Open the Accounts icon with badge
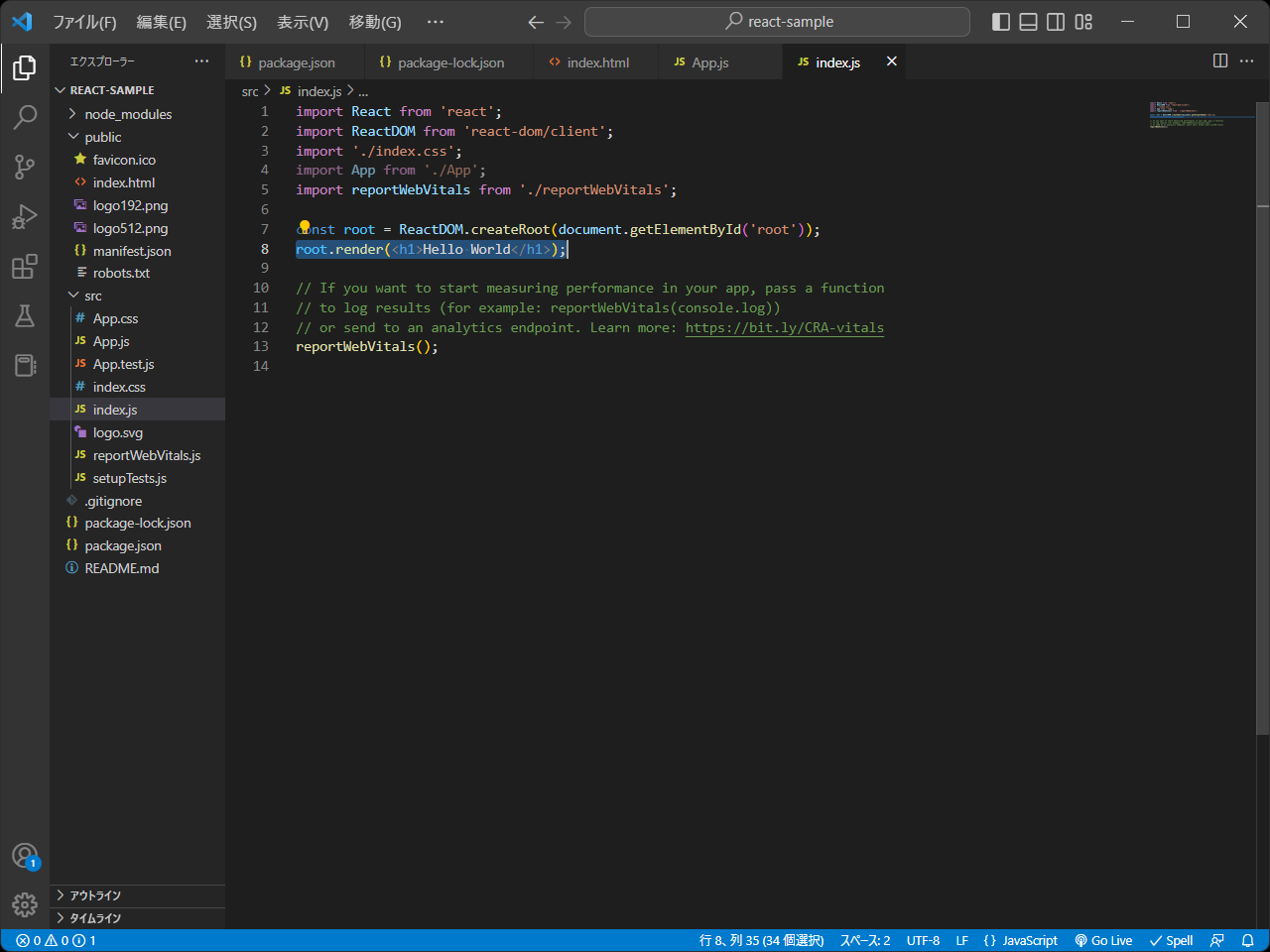 (25, 856)
